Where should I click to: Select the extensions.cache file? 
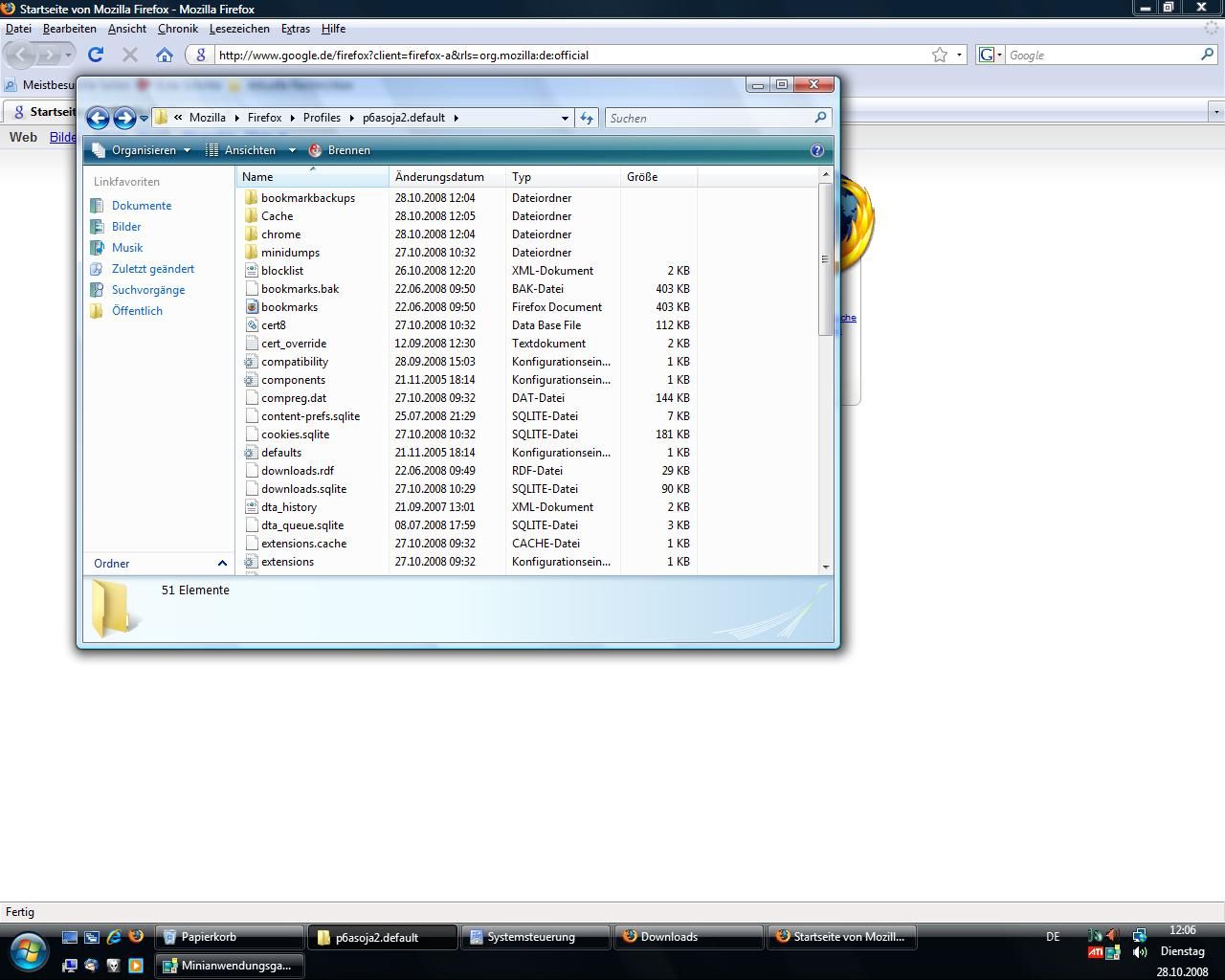click(x=303, y=544)
